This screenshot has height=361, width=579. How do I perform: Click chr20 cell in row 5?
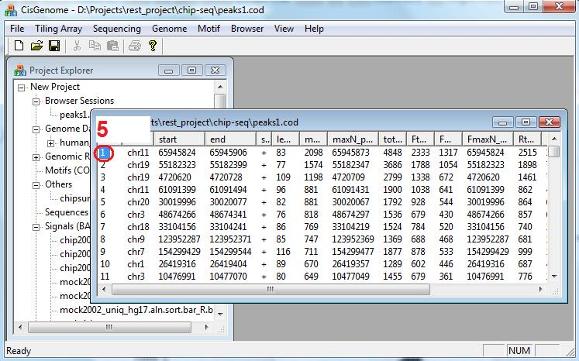(x=138, y=202)
